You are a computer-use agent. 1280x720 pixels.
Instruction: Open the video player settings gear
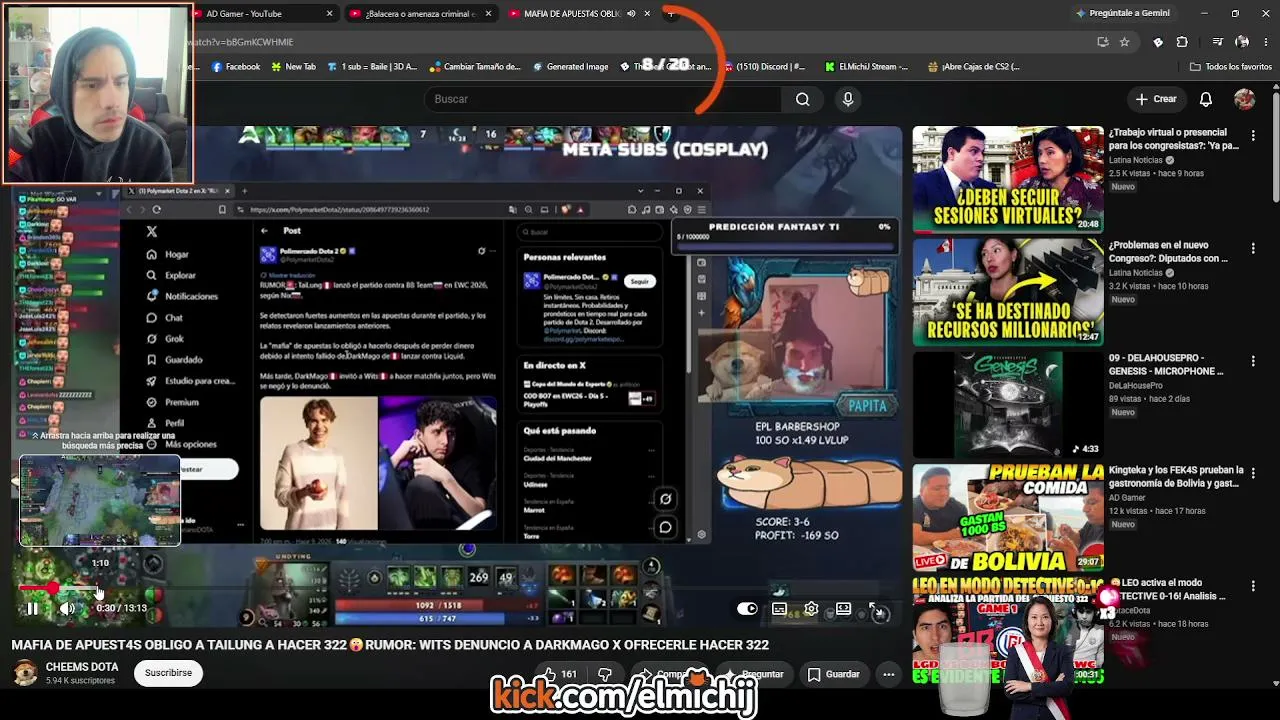click(x=811, y=608)
